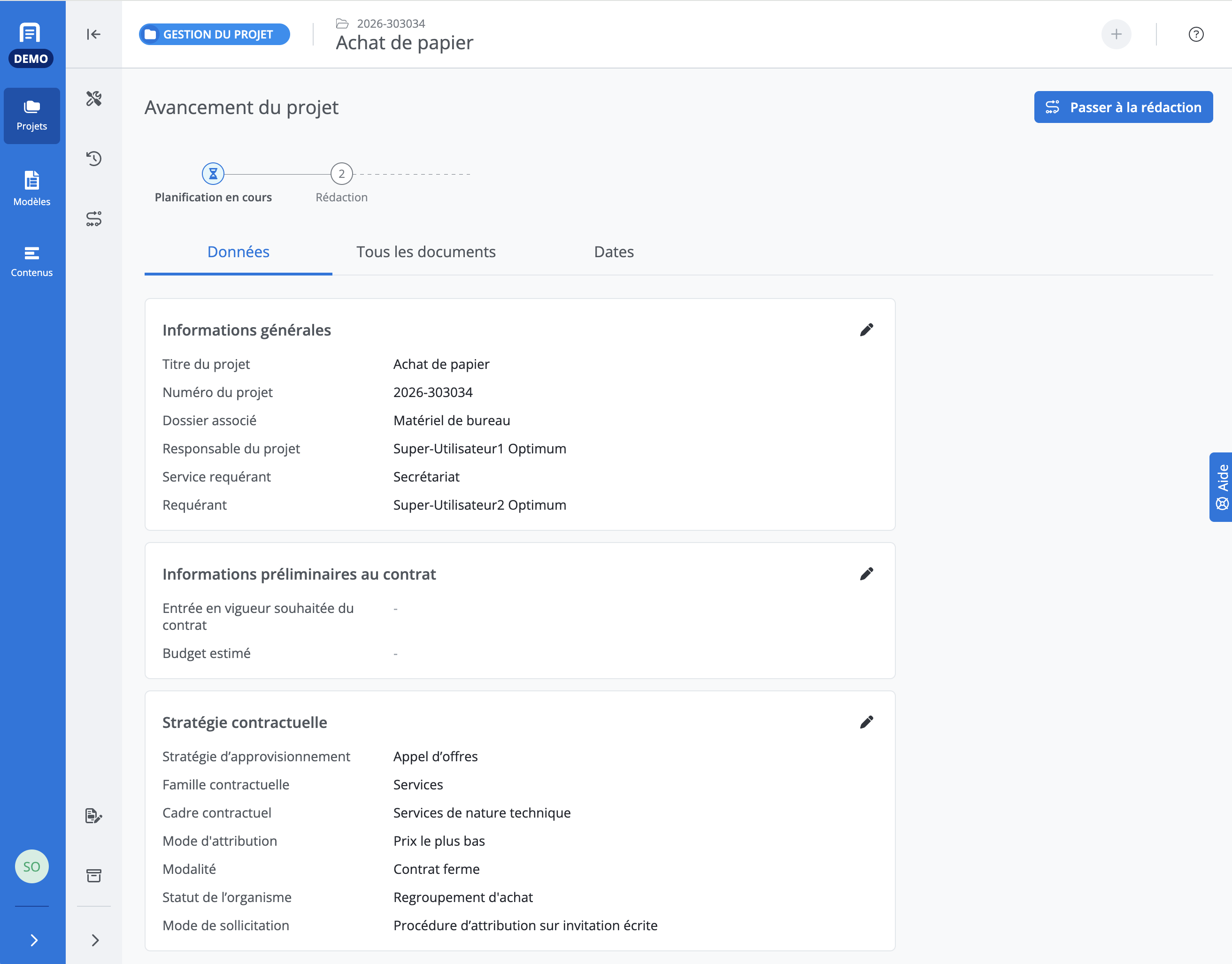Open the Modèles section
Viewport: 1232px width, 964px height.
click(x=31, y=189)
